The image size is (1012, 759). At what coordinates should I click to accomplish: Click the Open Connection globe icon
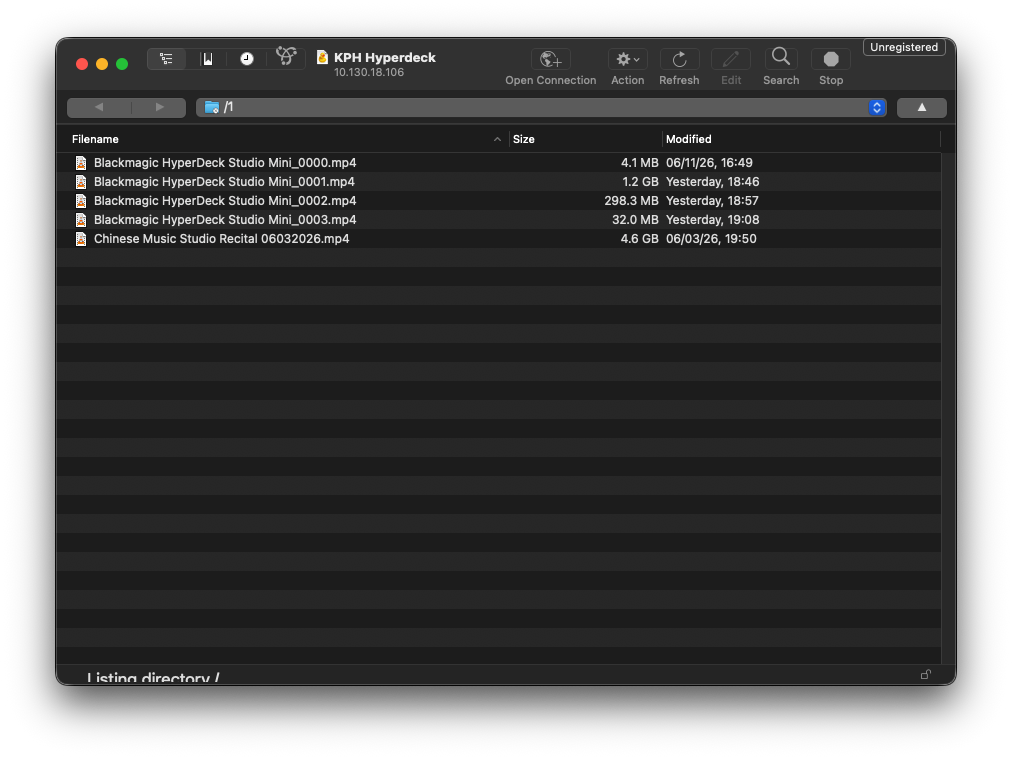pyautogui.click(x=551, y=59)
